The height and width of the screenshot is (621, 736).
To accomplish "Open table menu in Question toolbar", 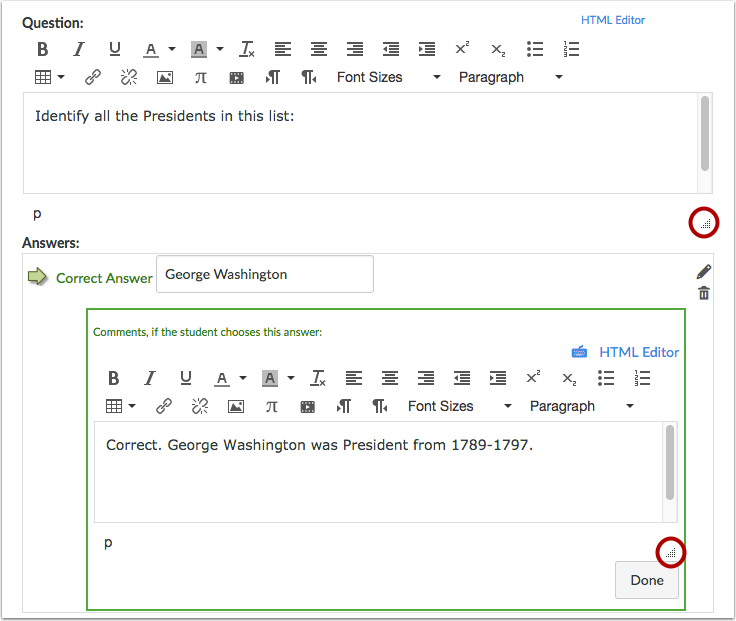I will pyautogui.click(x=49, y=77).
